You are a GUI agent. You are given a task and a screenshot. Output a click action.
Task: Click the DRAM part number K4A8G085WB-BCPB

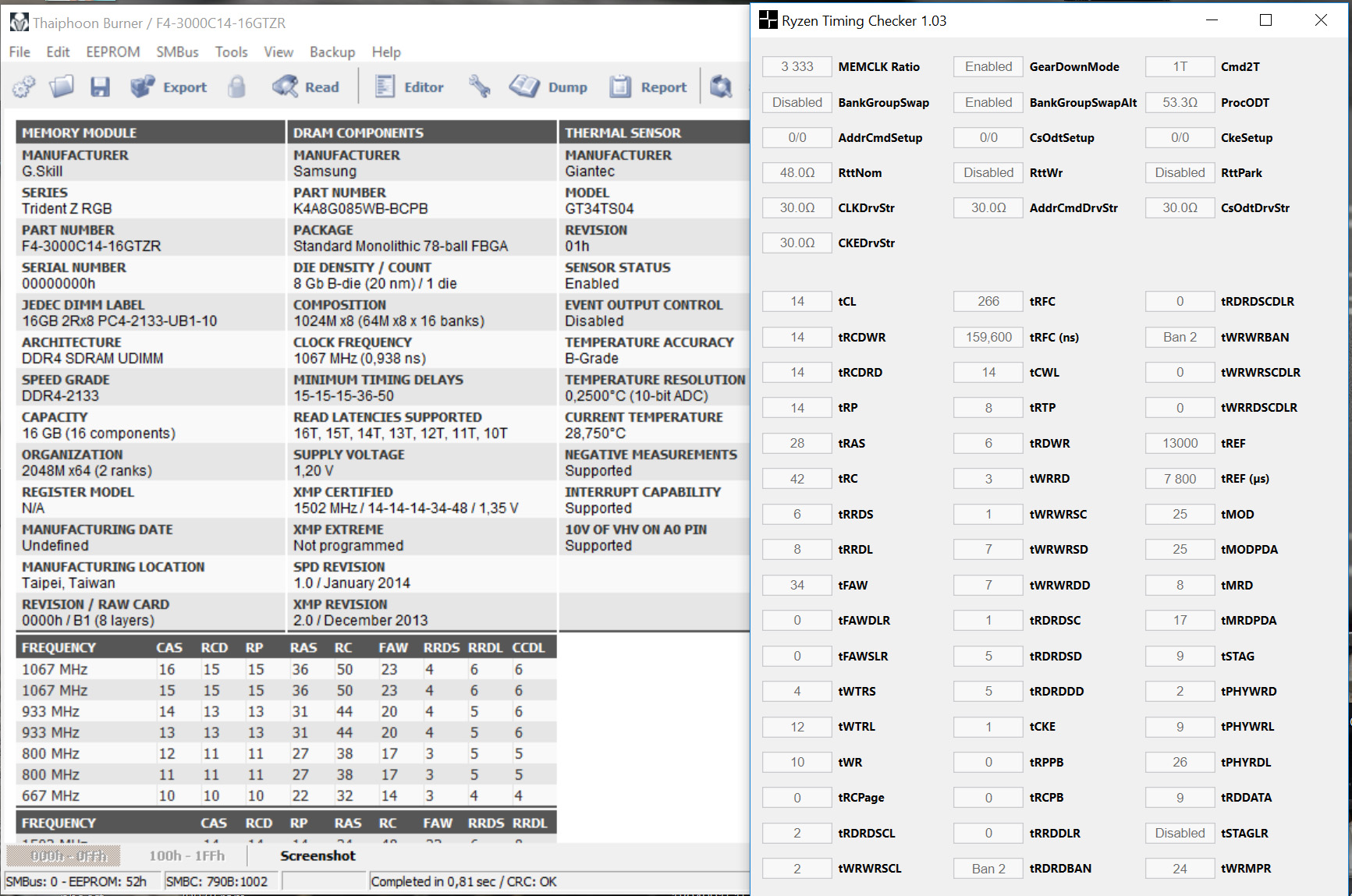point(360,209)
